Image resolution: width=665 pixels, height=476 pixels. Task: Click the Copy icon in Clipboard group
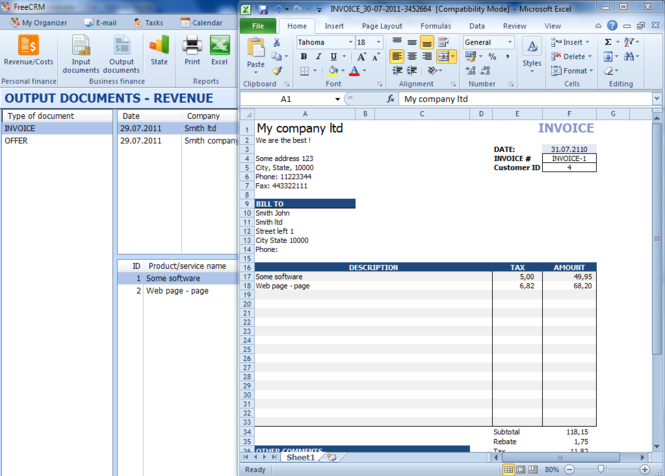tap(277, 56)
